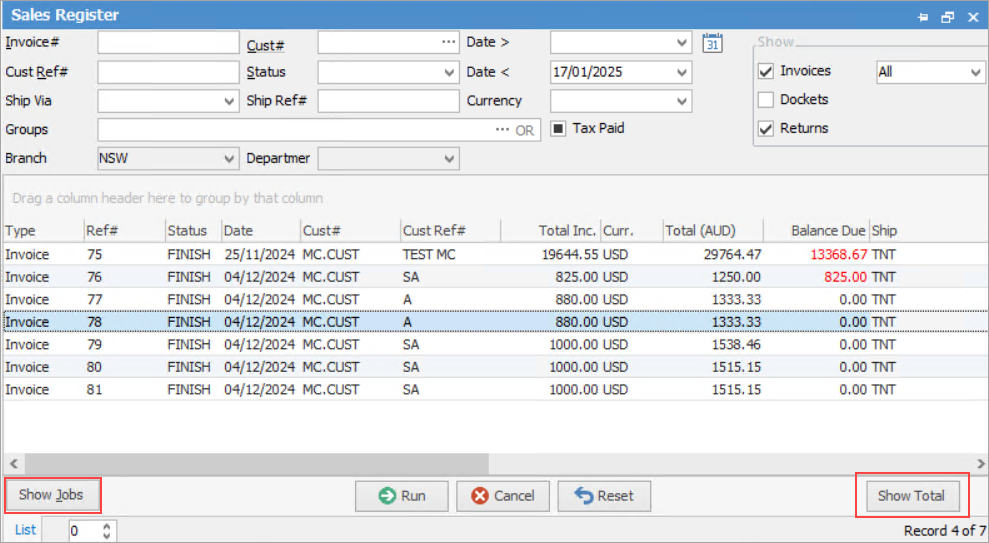Sort by the Balance Due column header
989x543 pixels.
pyautogui.click(x=827, y=231)
